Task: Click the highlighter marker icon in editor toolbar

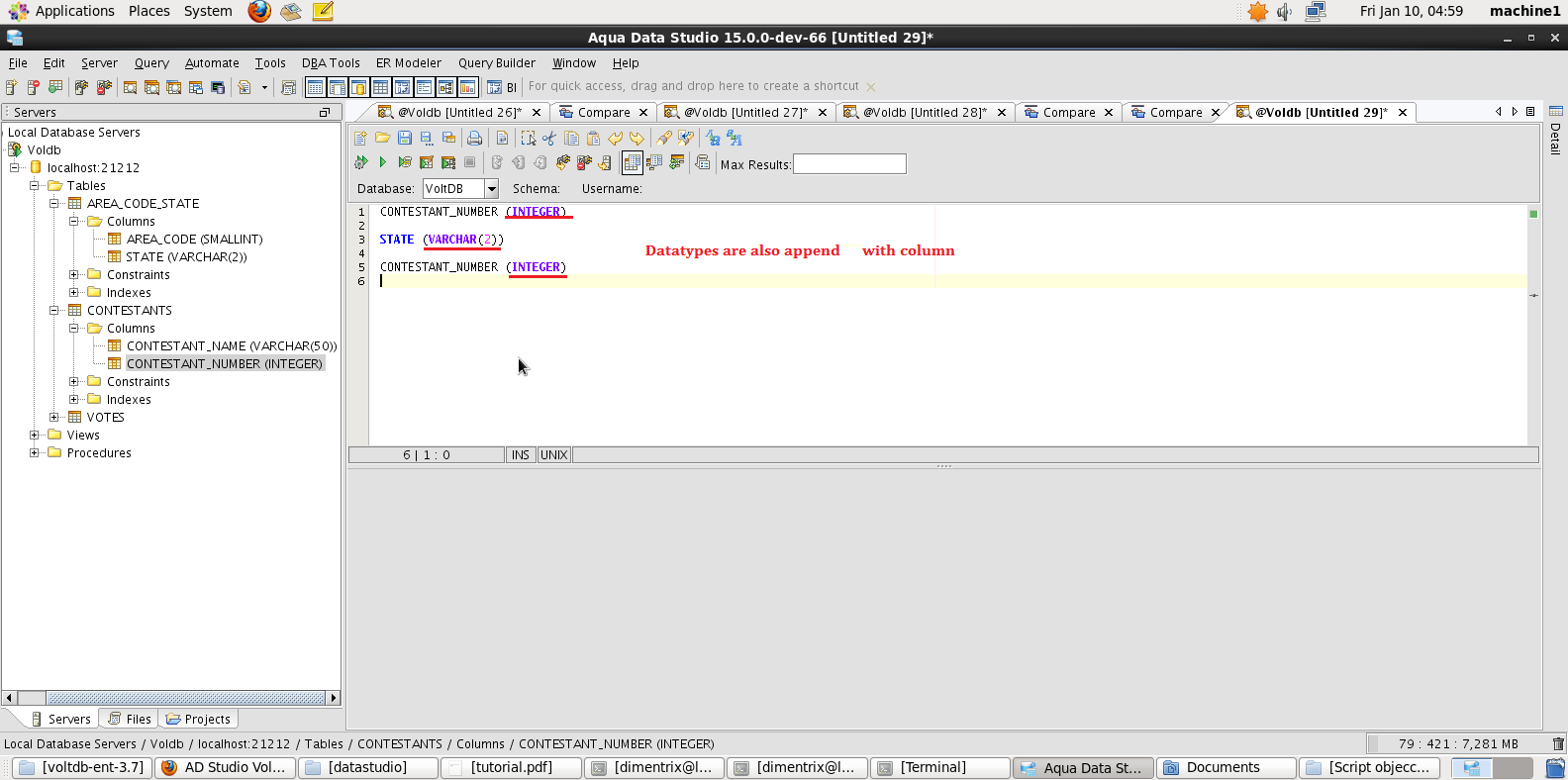Action: (664, 139)
